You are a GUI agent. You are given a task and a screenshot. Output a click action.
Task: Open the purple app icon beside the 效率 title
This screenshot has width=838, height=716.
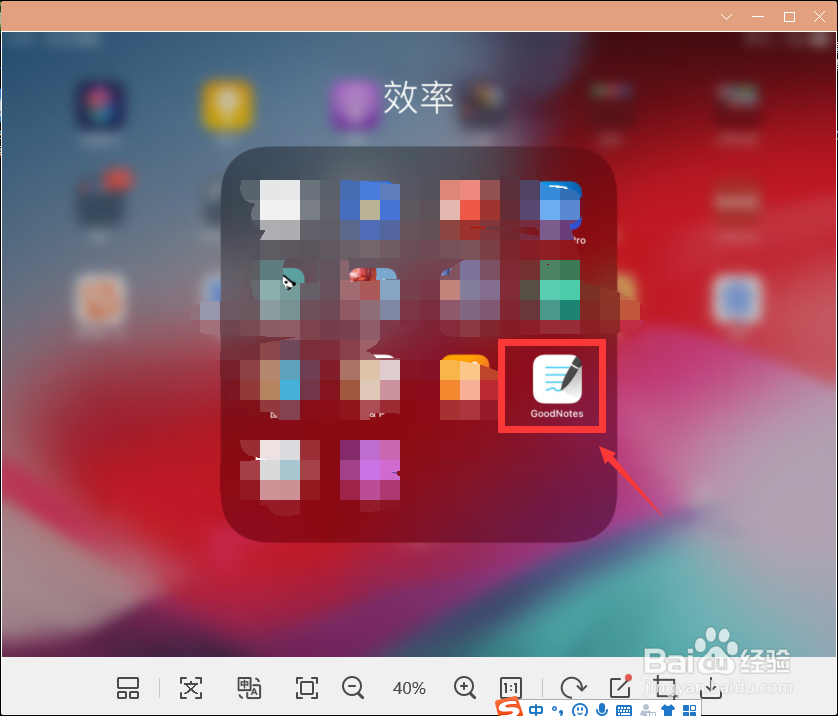coord(354,104)
